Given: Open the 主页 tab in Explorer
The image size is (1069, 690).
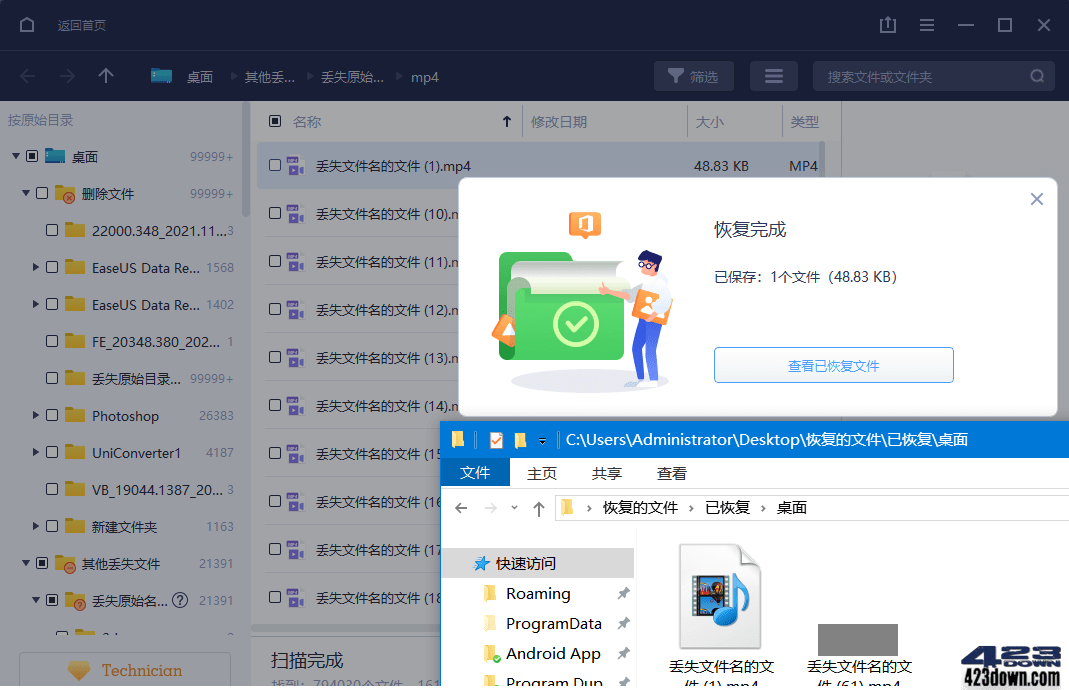Looking at the screenshot, I should (x=541, y=473).
